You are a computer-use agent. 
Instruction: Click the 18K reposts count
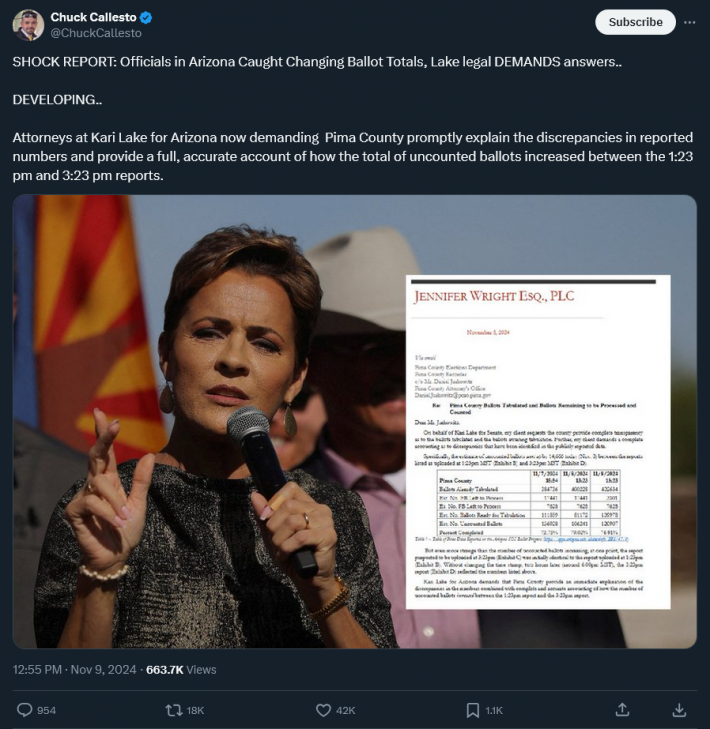[x=195, y=710]
